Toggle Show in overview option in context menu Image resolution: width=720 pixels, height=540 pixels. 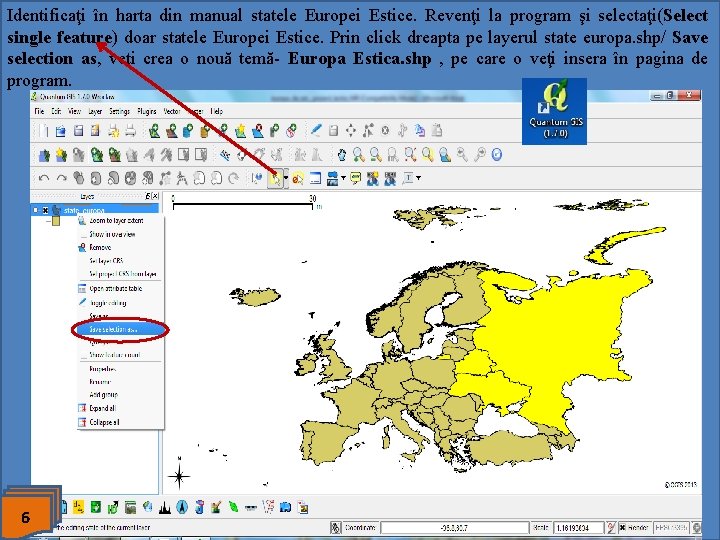point(112,234)
